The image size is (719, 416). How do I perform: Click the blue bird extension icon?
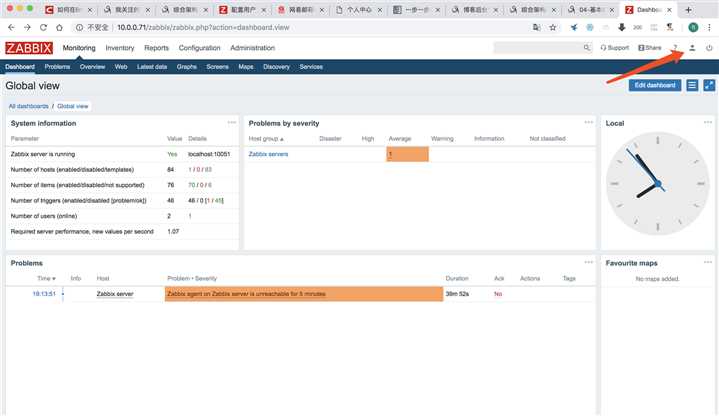[574, 28]
